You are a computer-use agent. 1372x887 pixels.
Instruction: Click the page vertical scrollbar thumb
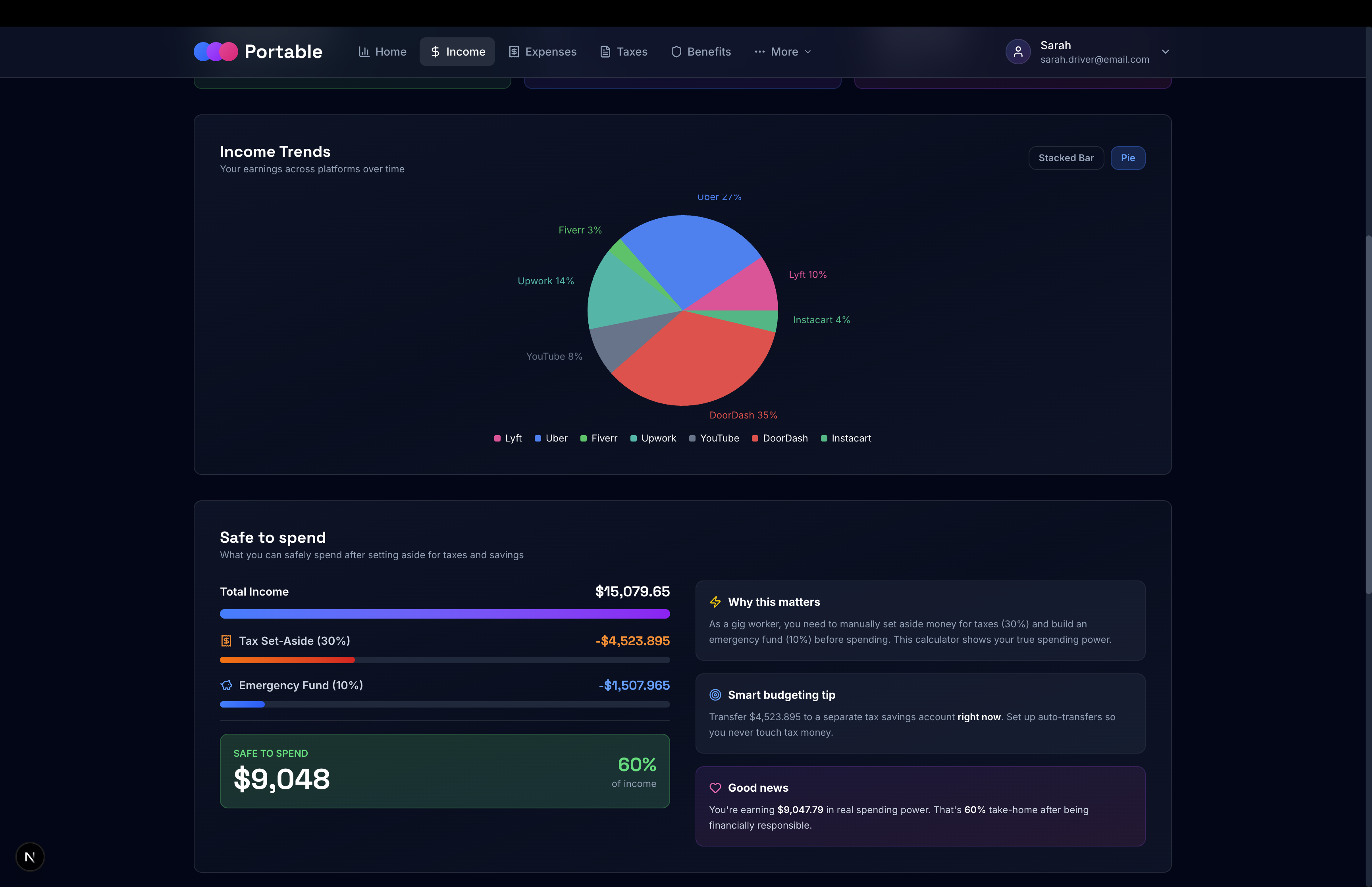click(x=1368, y=415)
